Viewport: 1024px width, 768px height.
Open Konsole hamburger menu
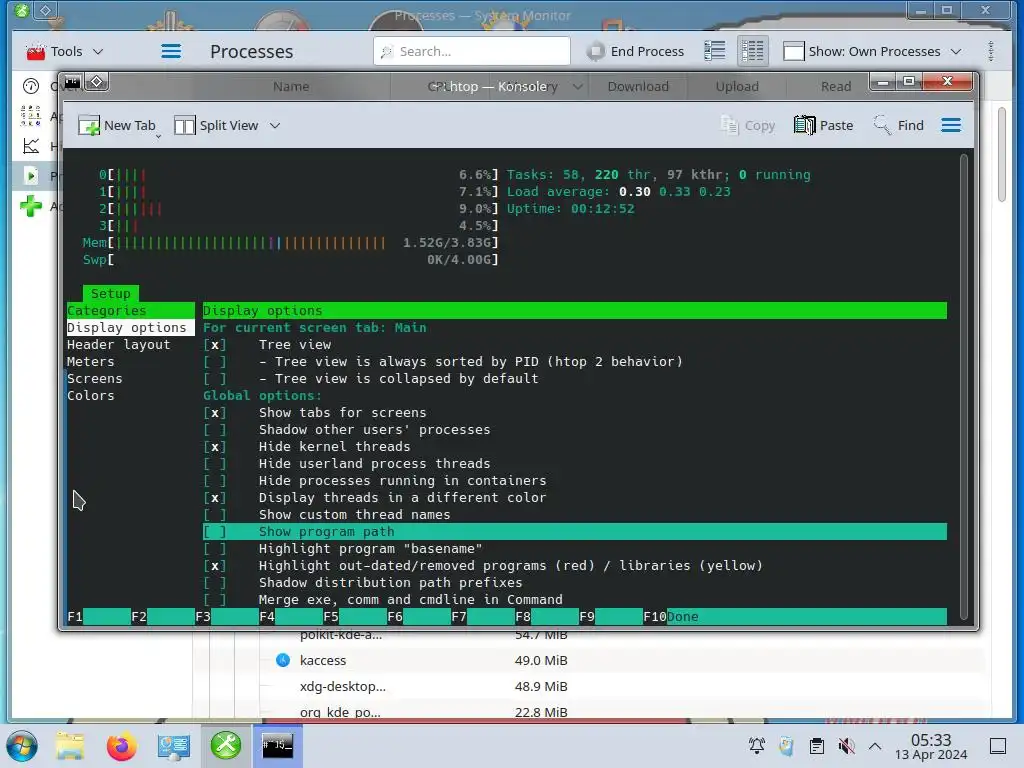click(951, 125)
